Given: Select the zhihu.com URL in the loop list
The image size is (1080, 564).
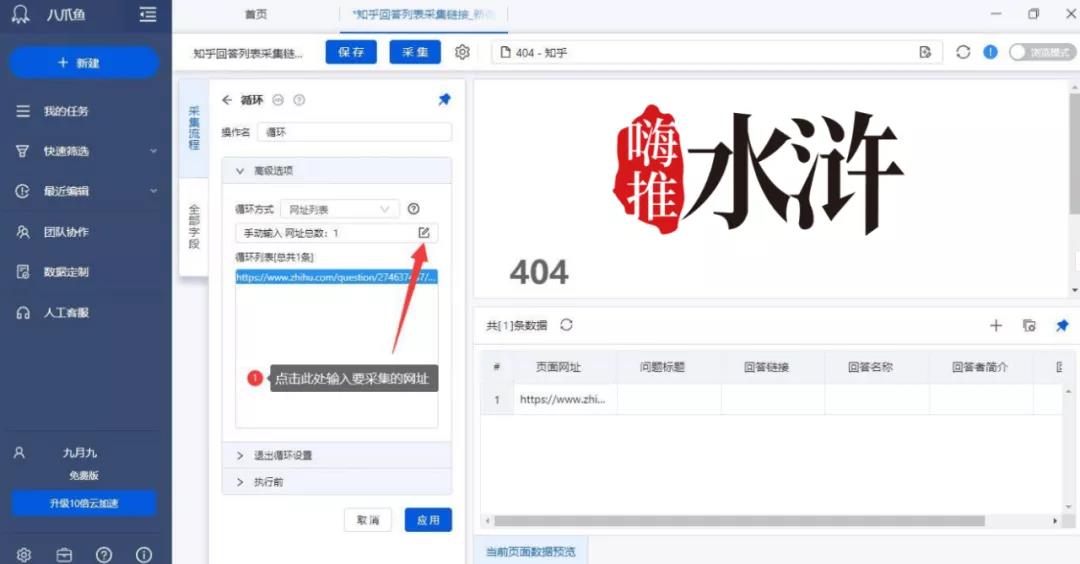Looking at the screenshot, I should 336,278.
